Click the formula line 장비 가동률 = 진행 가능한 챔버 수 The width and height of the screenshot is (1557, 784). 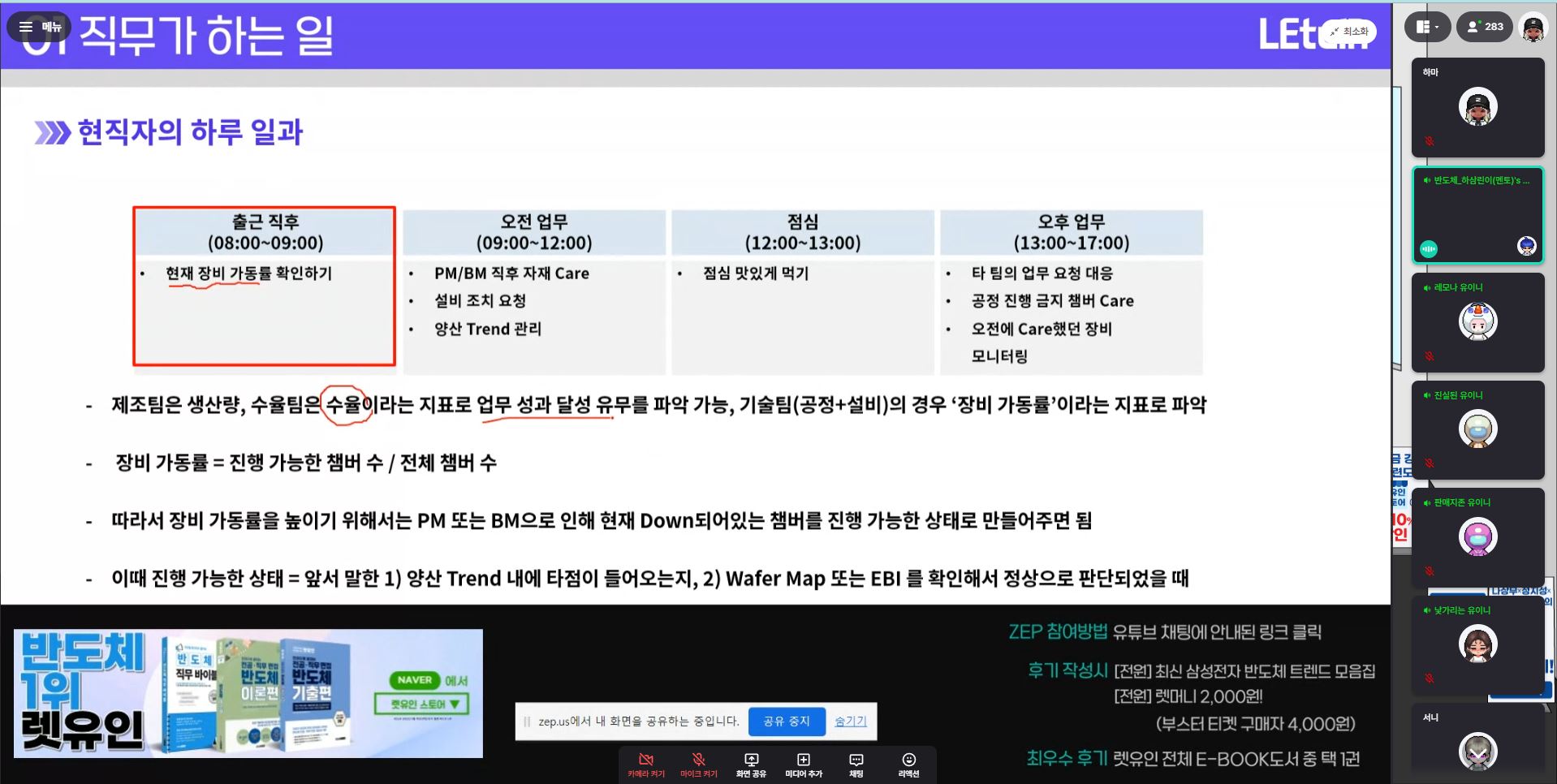pos(306,463)
